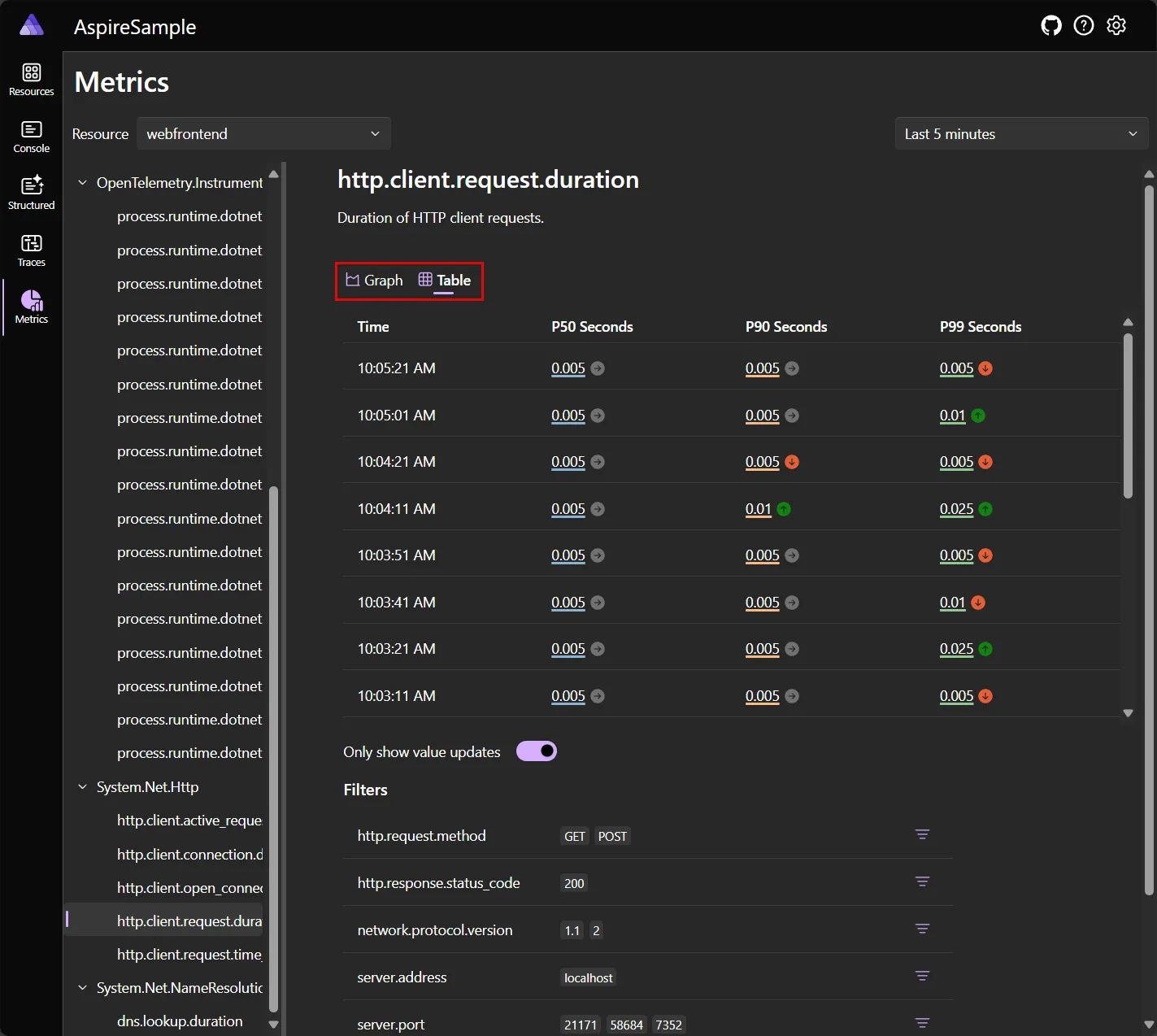Open the settings gear
Viewport: 1157px width, 1036px height.
[1116, 25]
